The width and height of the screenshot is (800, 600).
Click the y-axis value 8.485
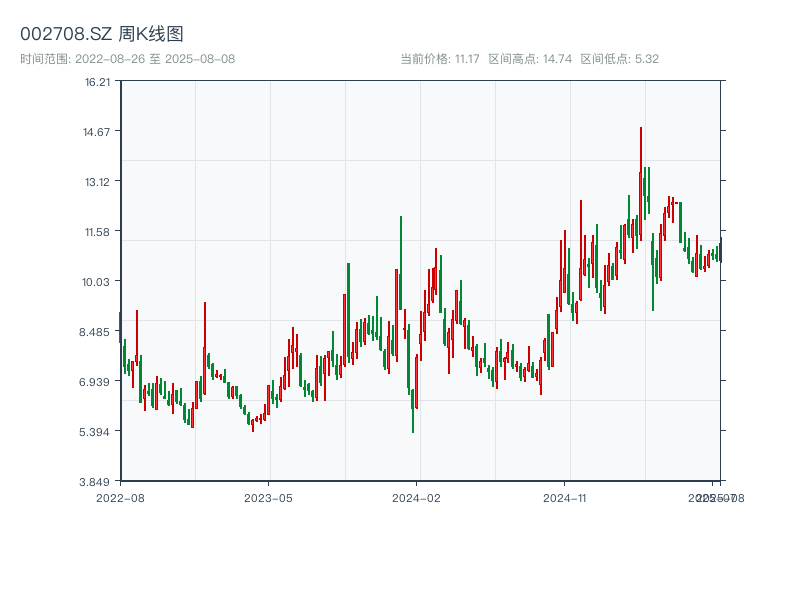click(94, 332)
